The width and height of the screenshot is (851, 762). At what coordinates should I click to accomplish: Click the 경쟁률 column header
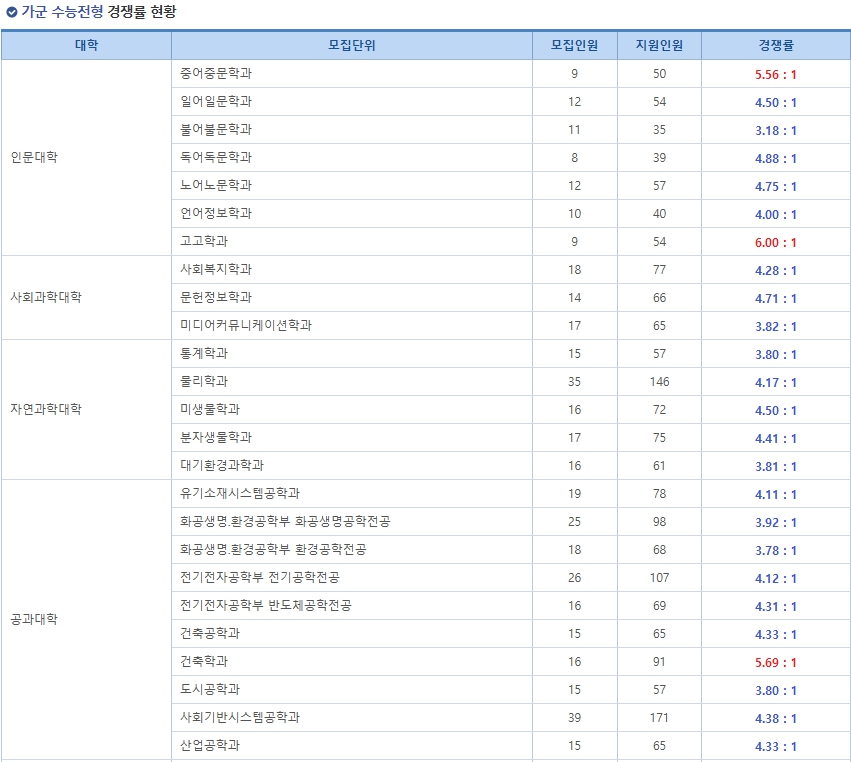coord(776,45)
